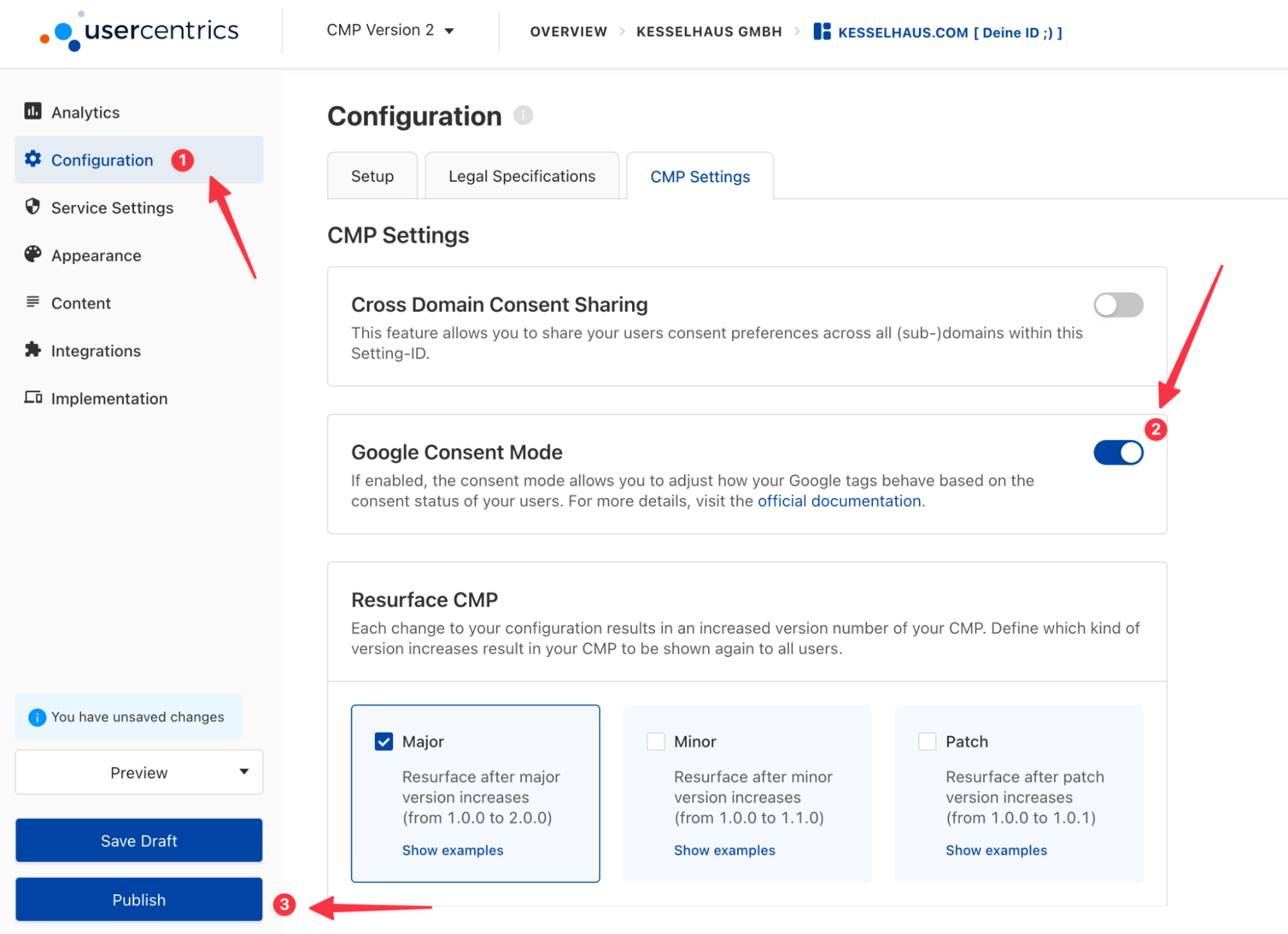Enable Cross Domain Consent Sharing toggle
This screenshot has height=934, width=1288.
[1118, 305]
